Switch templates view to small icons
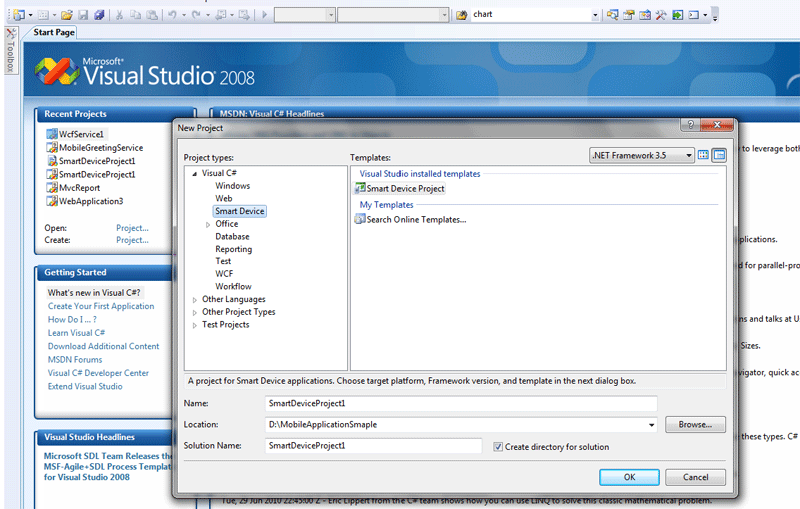This screenshot has height=509, width=800. pos(719,155)
